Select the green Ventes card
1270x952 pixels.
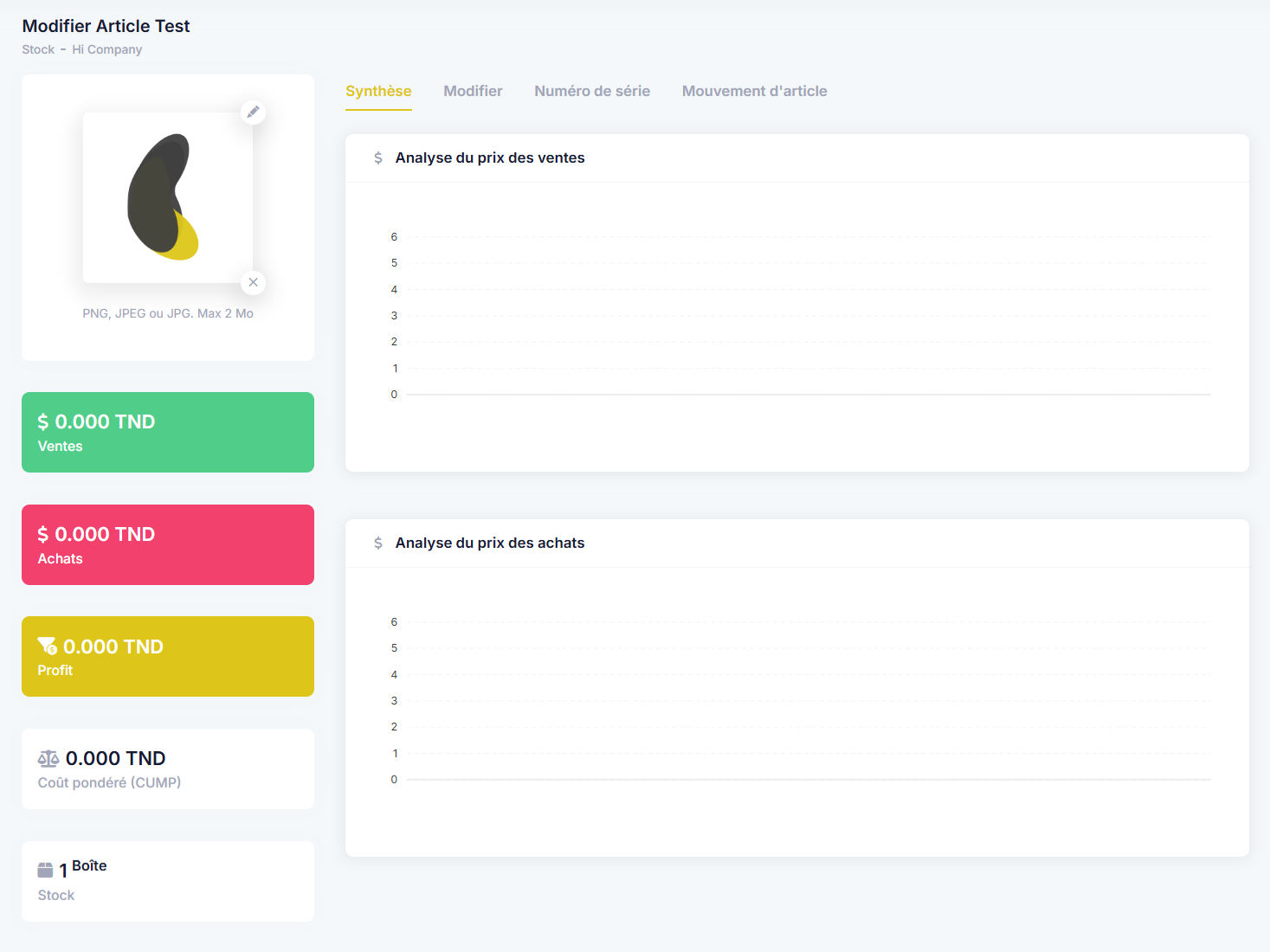coord(168,432)
